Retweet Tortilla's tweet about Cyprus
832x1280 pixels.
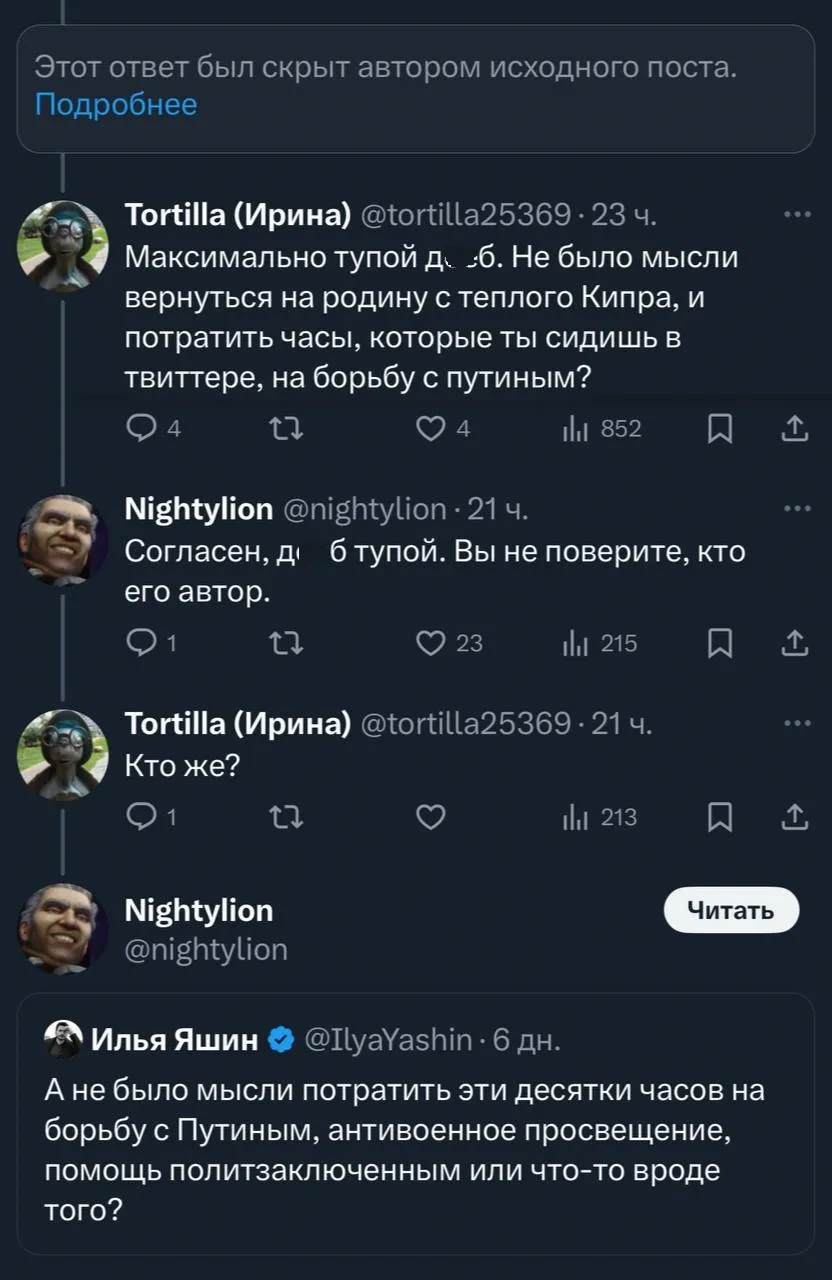point(287,429)
